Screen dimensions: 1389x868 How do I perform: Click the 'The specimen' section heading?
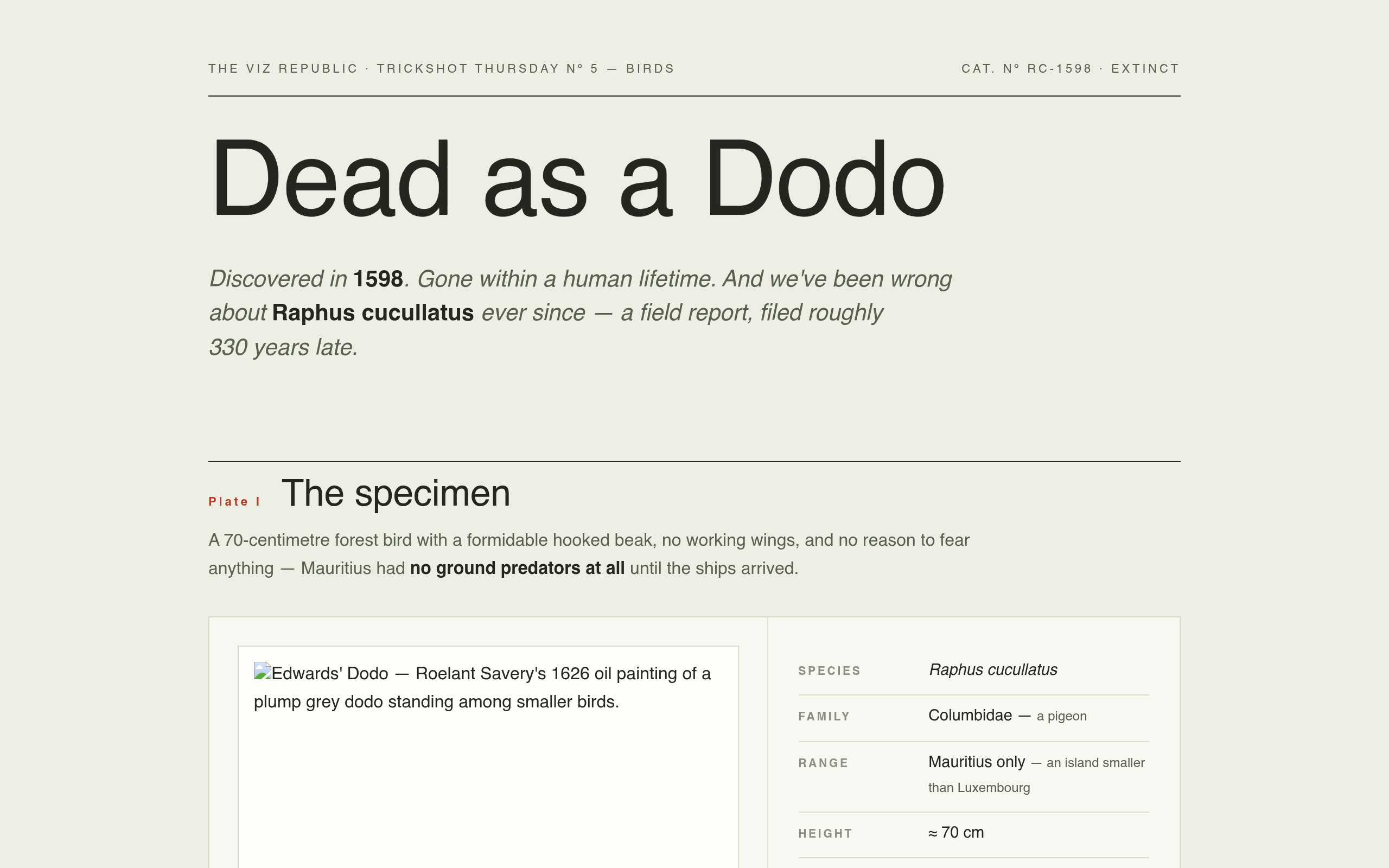pos(396,493)
